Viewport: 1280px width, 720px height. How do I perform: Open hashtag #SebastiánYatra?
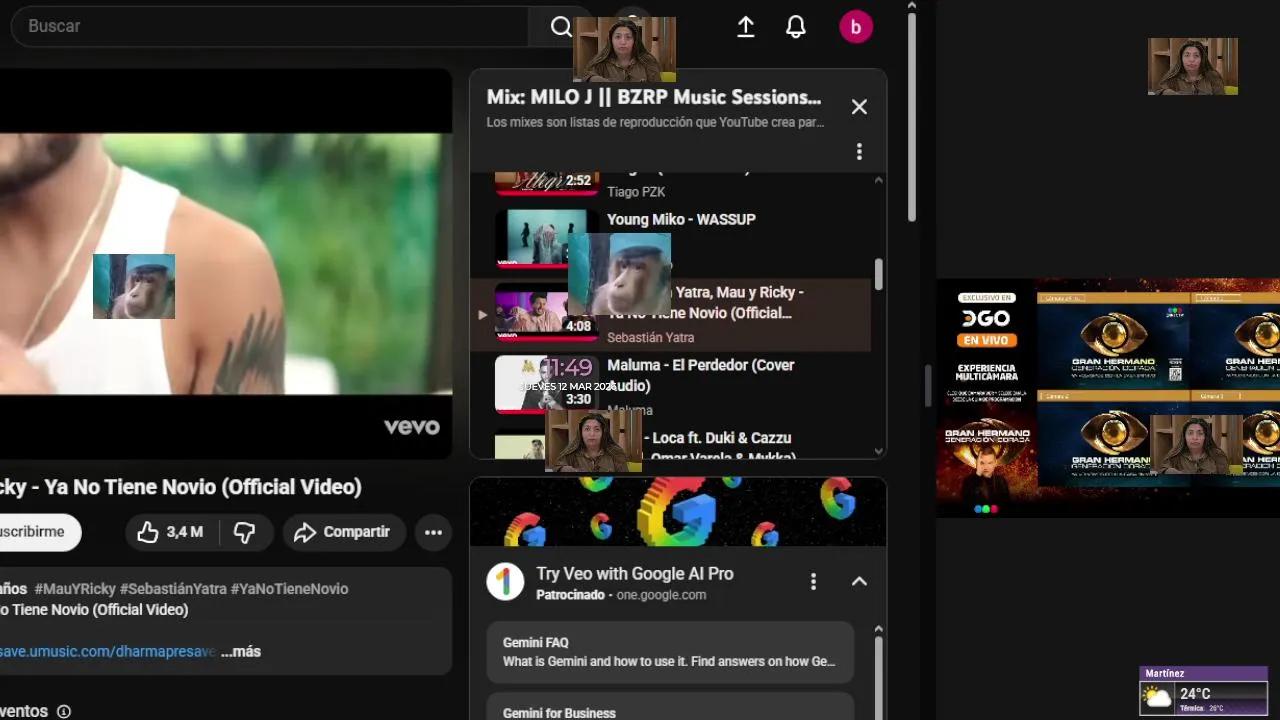pos(174,589)
